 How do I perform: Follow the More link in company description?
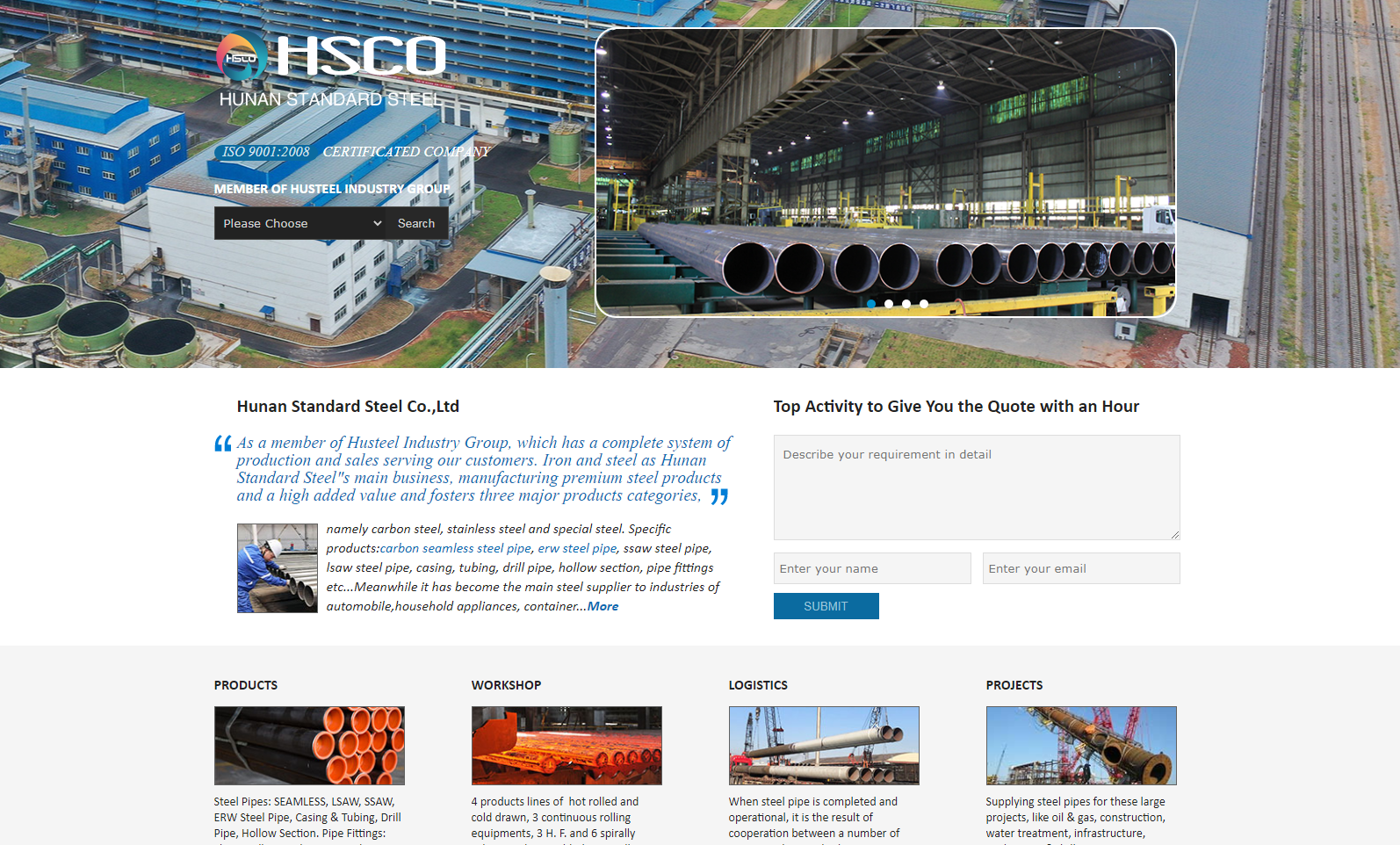click(x=603, y=606)
